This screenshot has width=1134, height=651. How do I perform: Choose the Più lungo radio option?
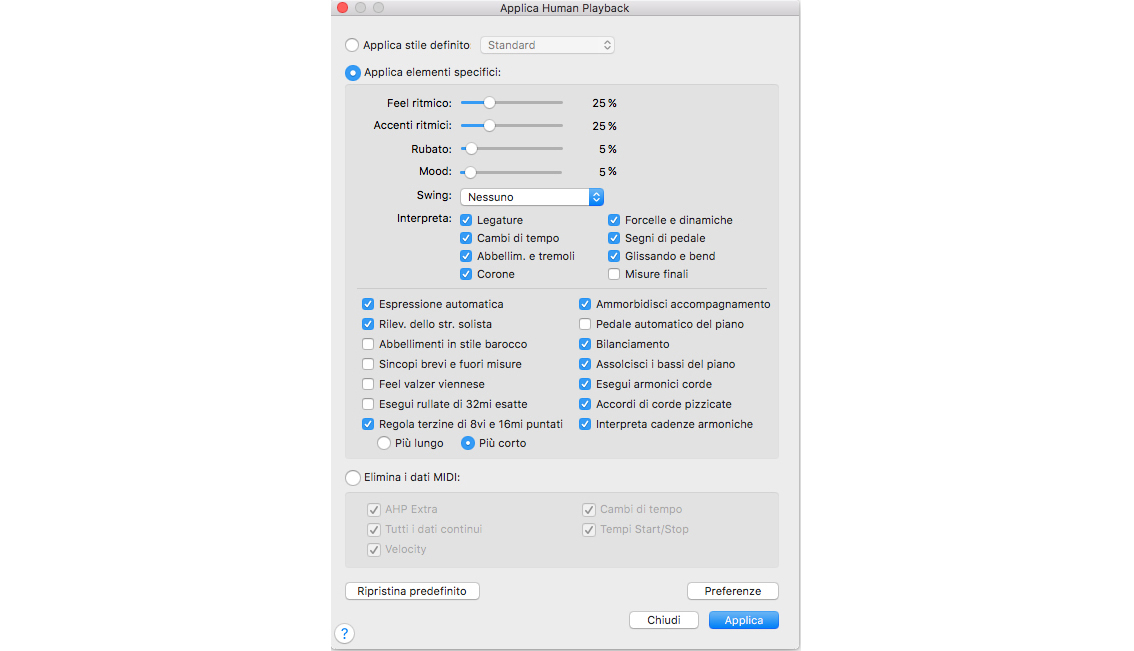point(384,443)
